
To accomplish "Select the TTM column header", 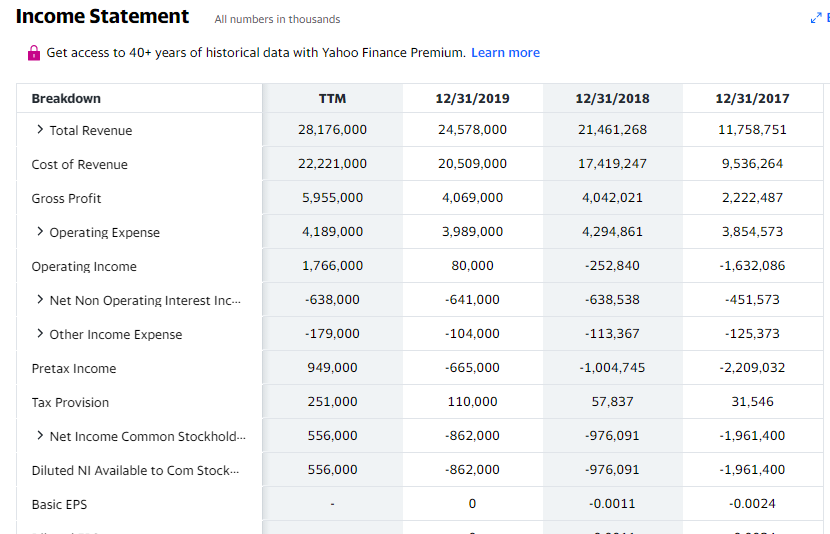I will click(332, 98).
